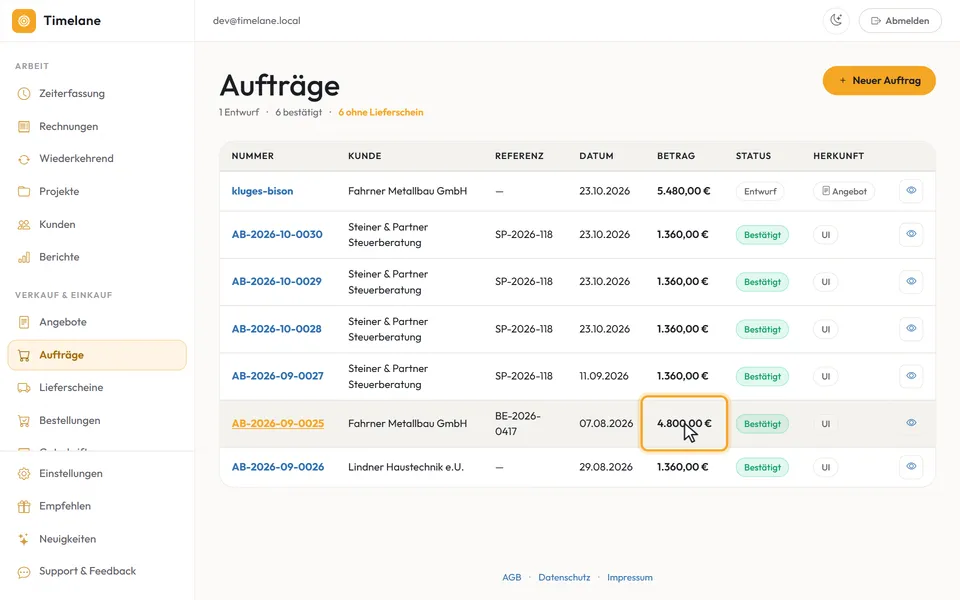View order AB-2026-10-0029 with its eye icon
Image resolution: width=960 pixels, height=600 pixels.
[911, 281]
